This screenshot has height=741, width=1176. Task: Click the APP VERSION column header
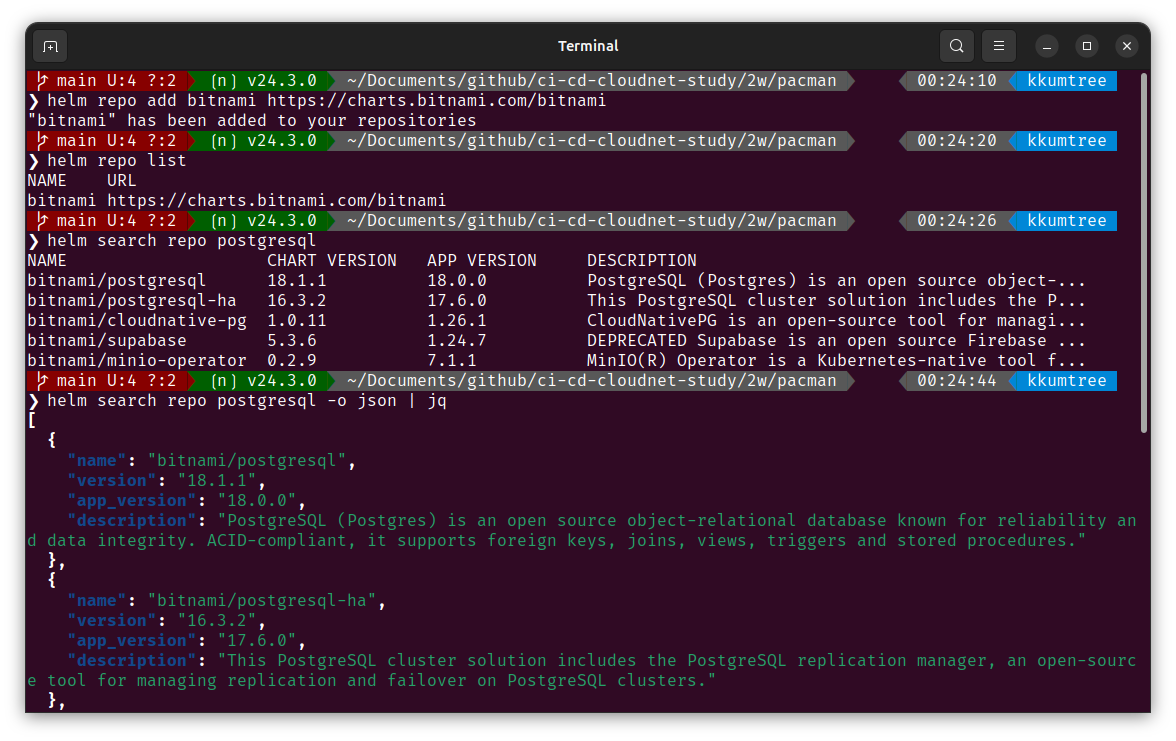click(x=482, y=260)
